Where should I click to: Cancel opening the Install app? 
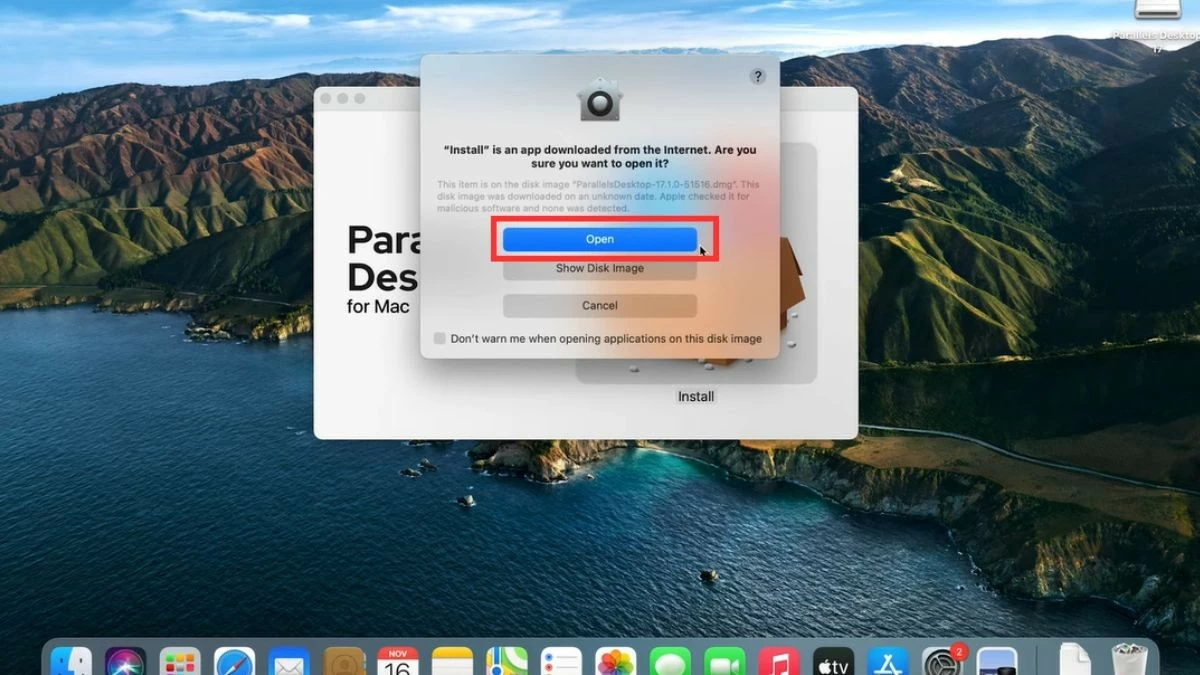600,305
